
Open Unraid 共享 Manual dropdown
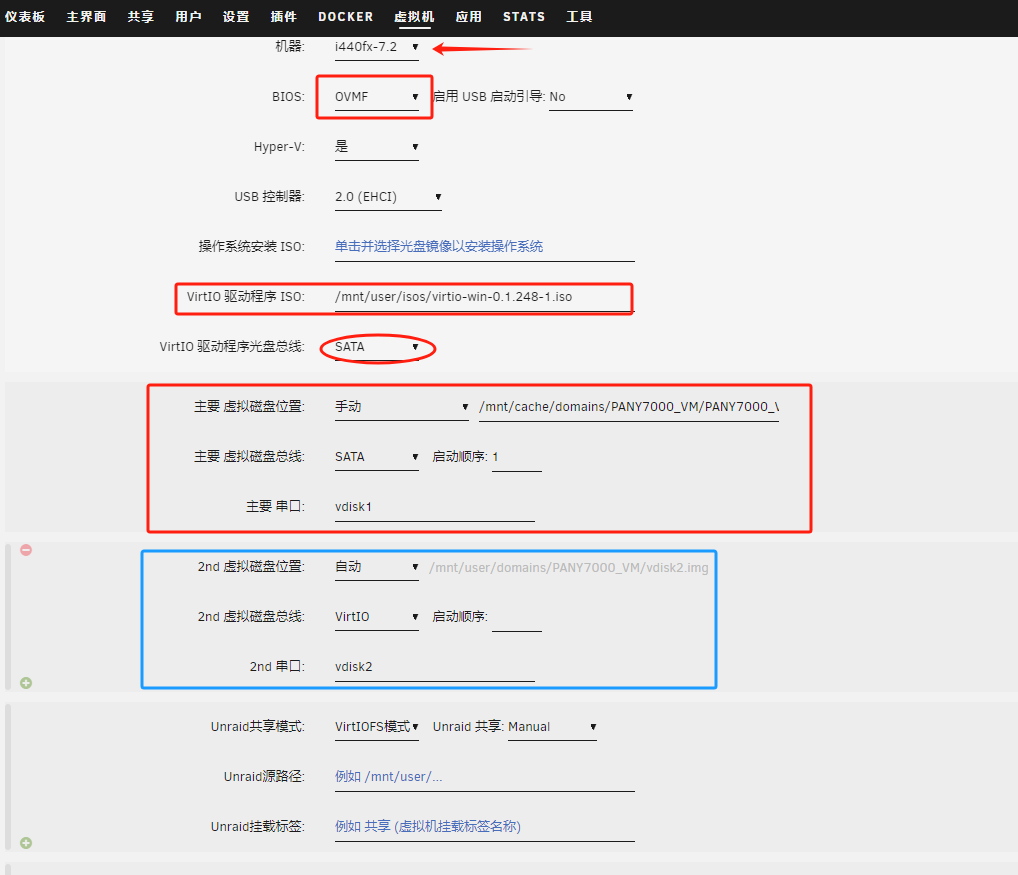pyautogui.click(x=552, y=727)
